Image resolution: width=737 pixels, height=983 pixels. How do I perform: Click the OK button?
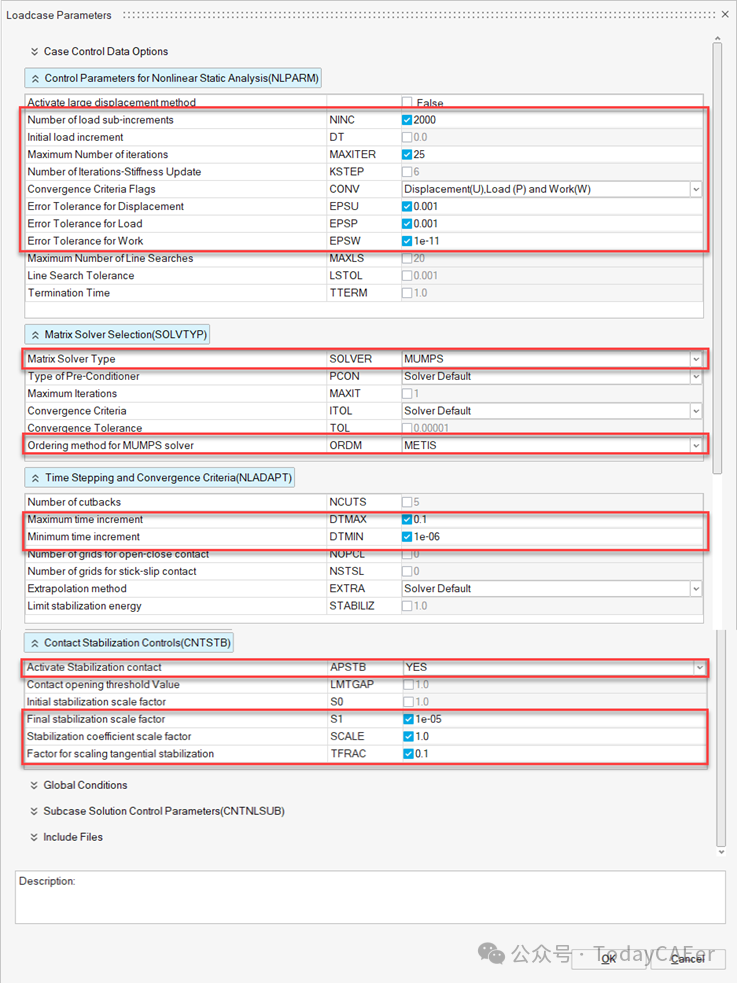(x=608, y=959)
